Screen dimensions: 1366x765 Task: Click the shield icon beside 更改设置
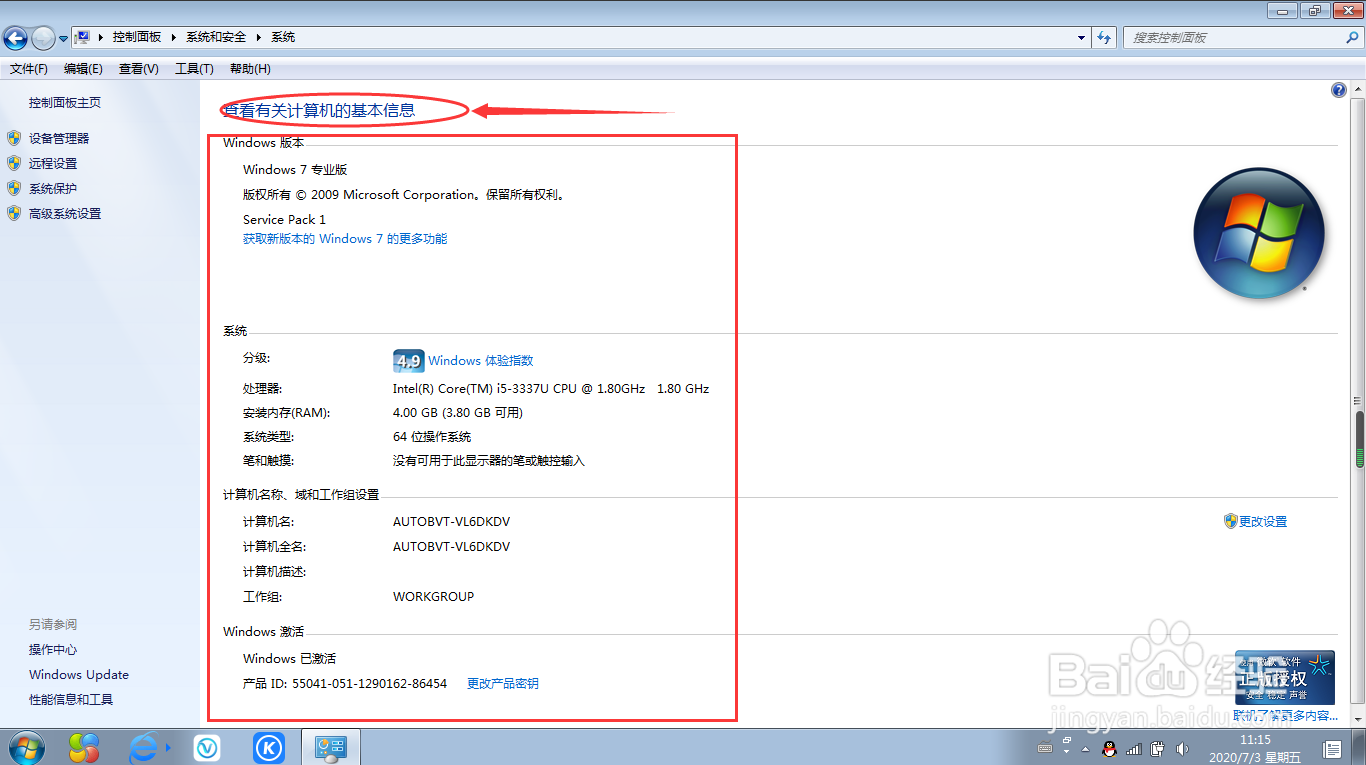[x=1231, y=521]
